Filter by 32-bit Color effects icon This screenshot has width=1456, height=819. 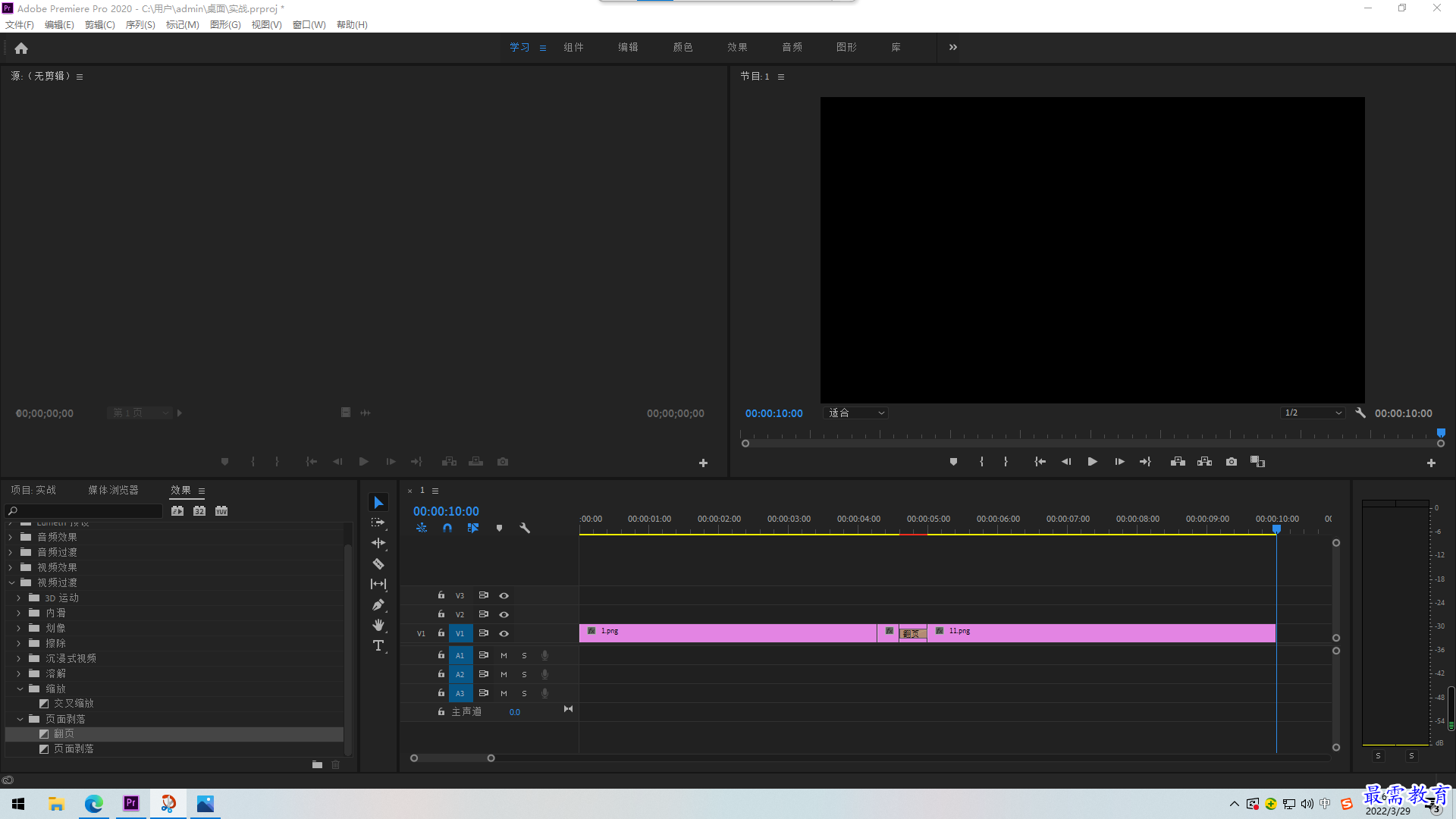199,510
